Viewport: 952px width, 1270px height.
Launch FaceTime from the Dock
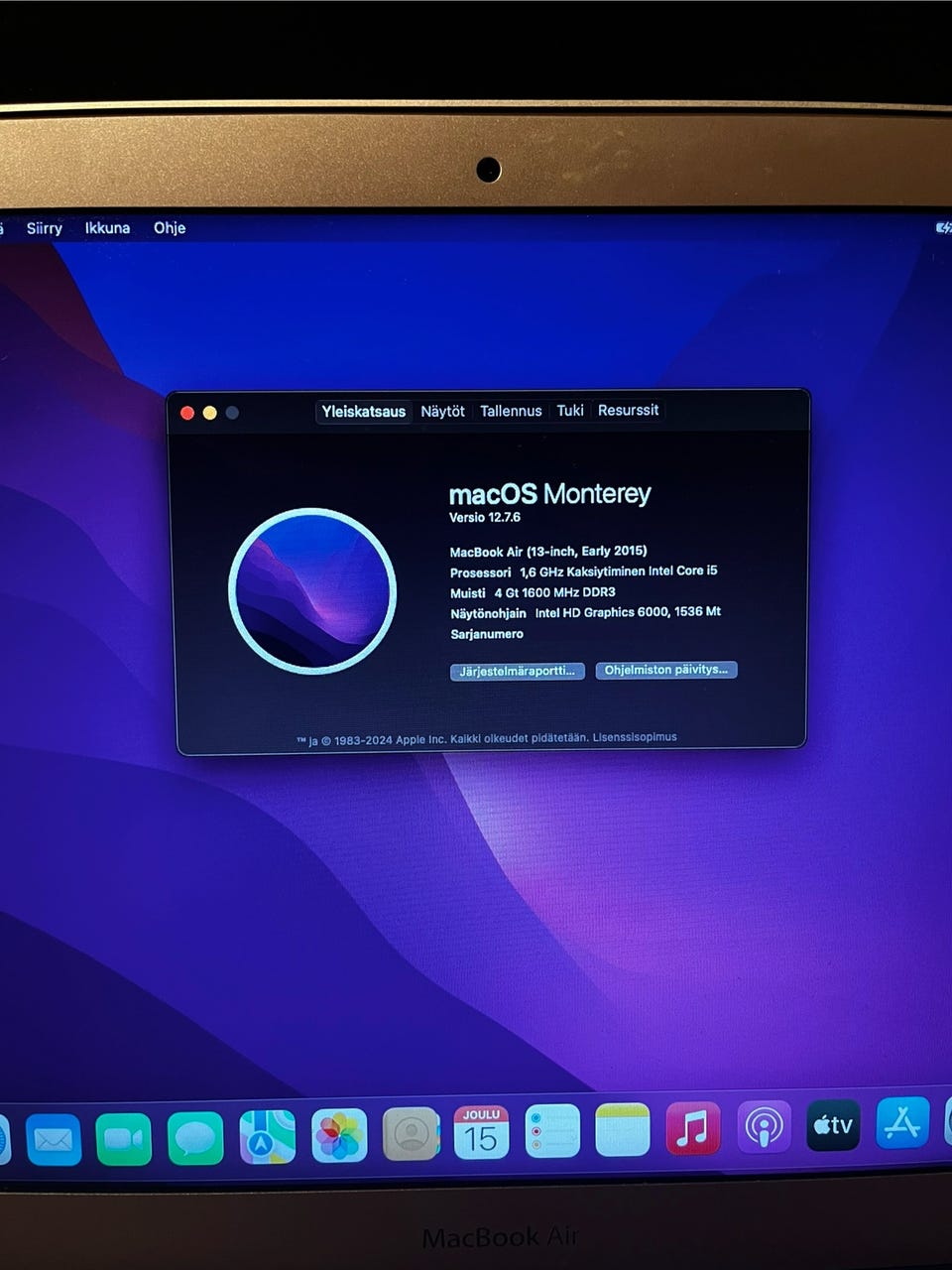[124, 1138]
